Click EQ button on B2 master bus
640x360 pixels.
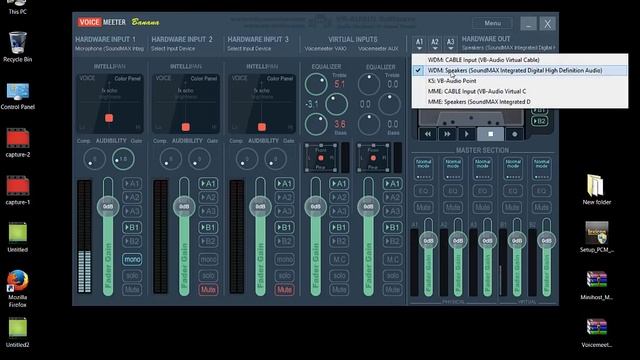click(x=541, y=191)
